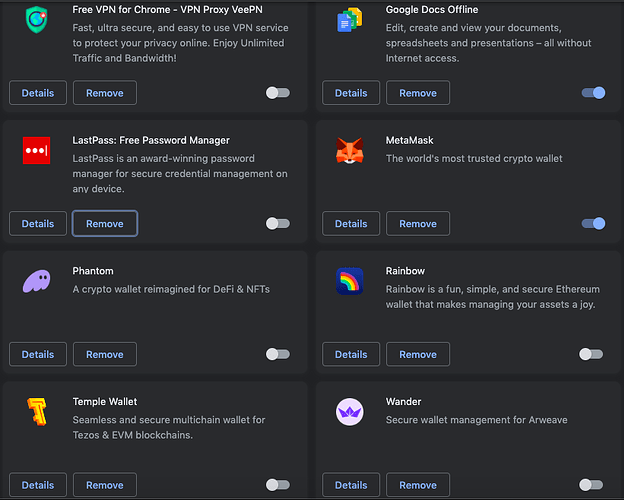Remove the Wander extension
The width and height of the screenshot is (624, 500).
(418, 484)
